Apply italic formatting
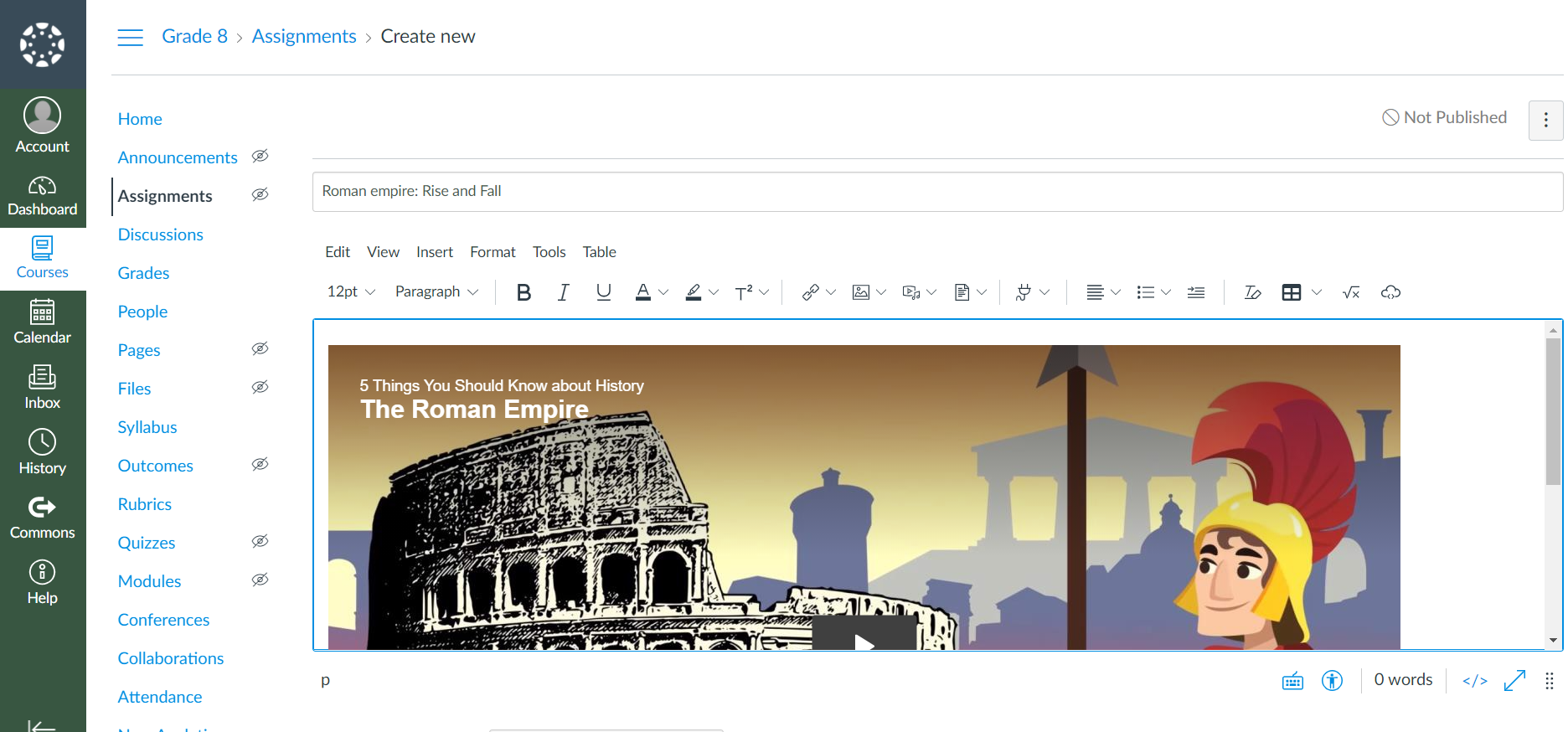Screen dimensions: 1568x732 coord(564,292)
